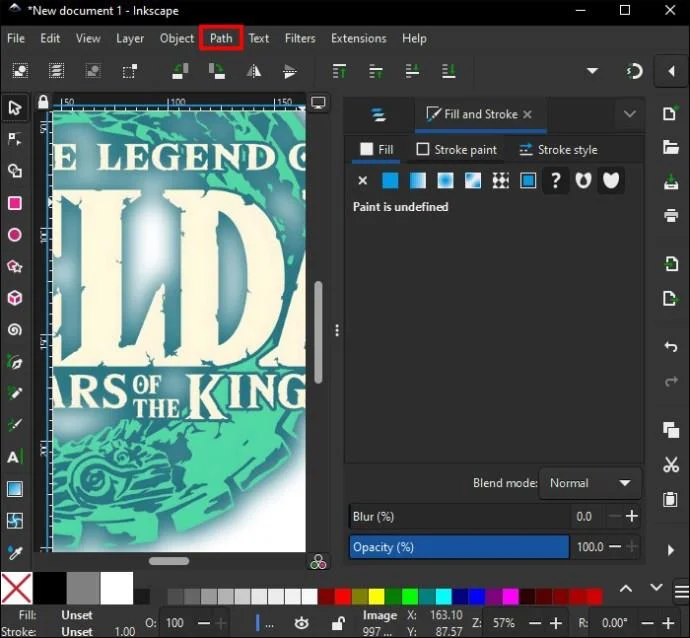The width and height of the screenshot is (690, 638).
Task: Select the Selector arrow tool
Action: (15, 107)
